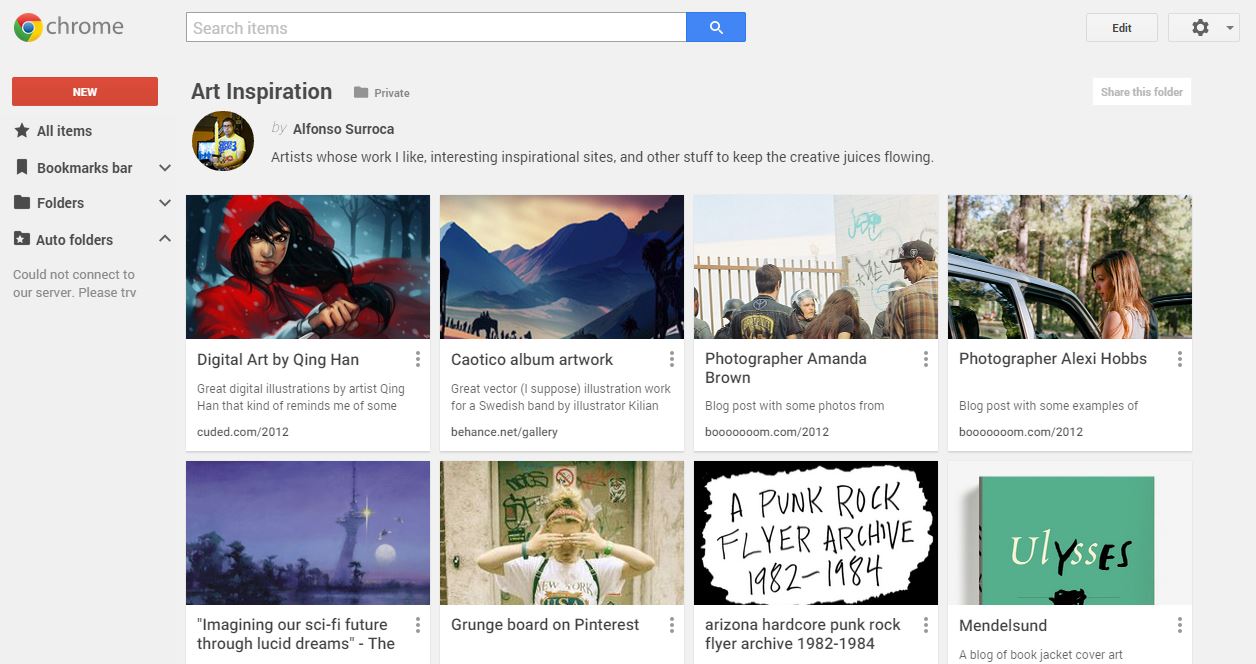Expand the Bookmarks bar section
Screen dimensions: 1256x664
tap(165, 167)
